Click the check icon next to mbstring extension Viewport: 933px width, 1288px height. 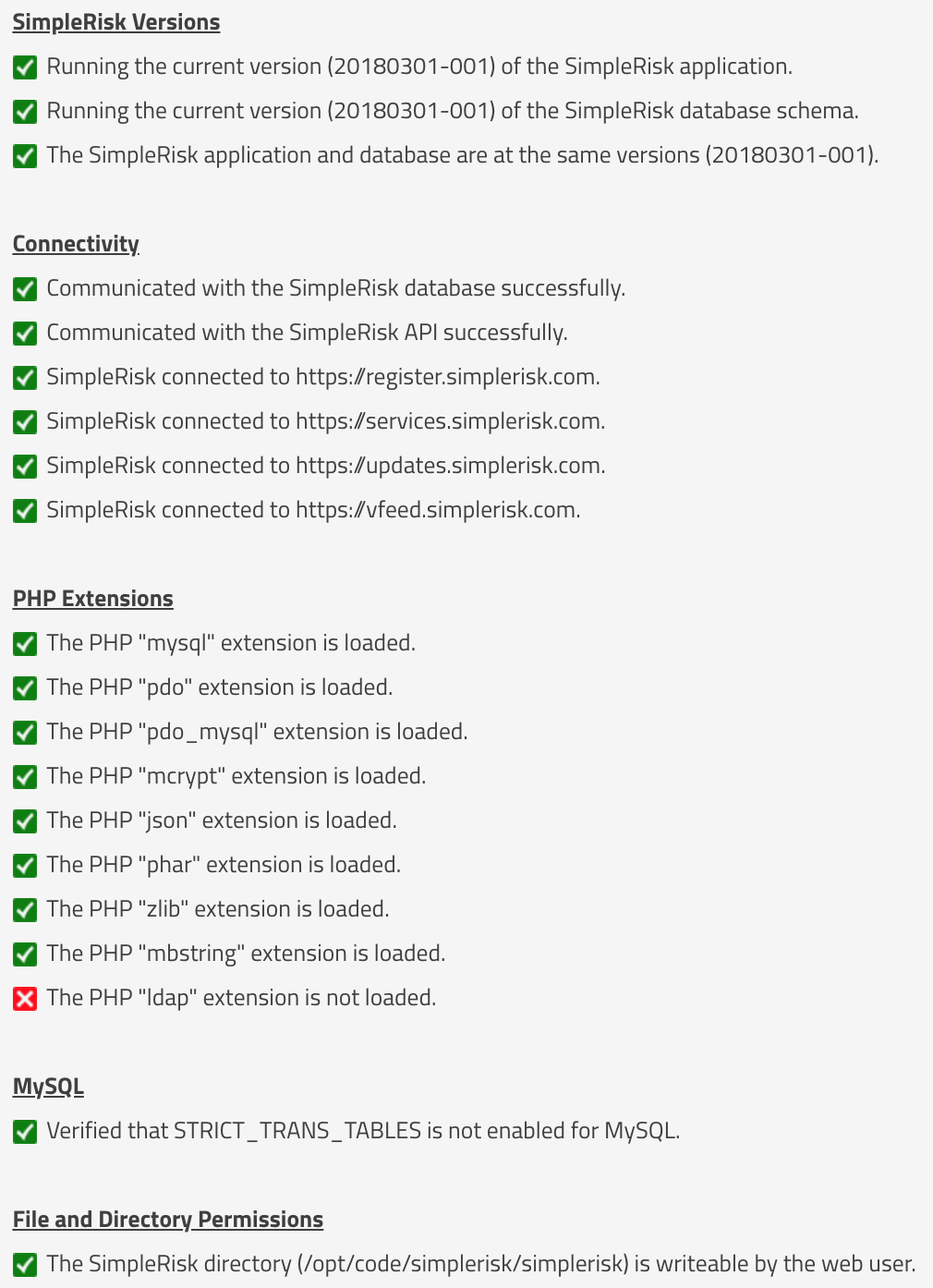click(x=25, y=954)
